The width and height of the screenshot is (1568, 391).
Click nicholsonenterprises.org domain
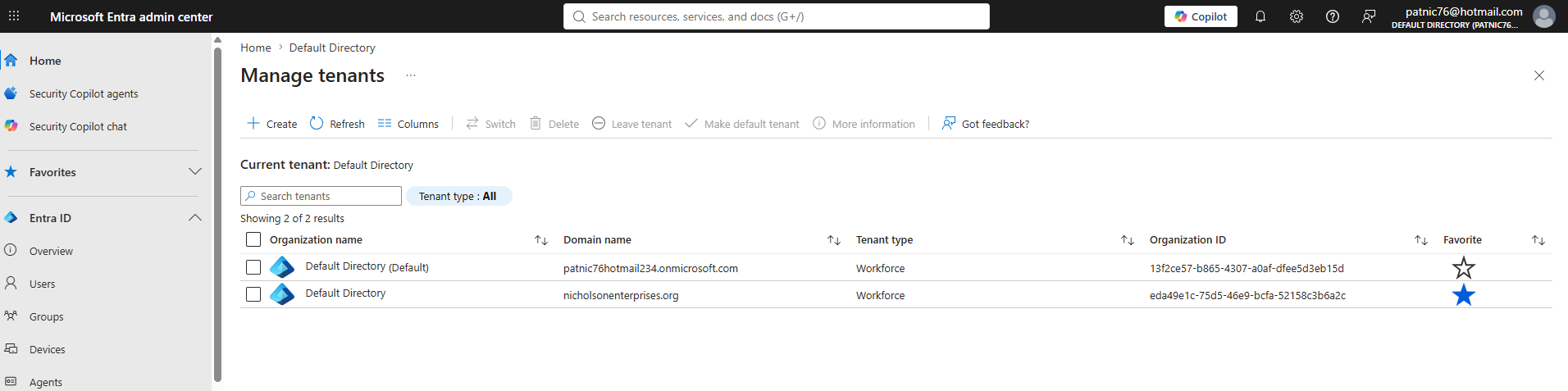pos(621,295)
